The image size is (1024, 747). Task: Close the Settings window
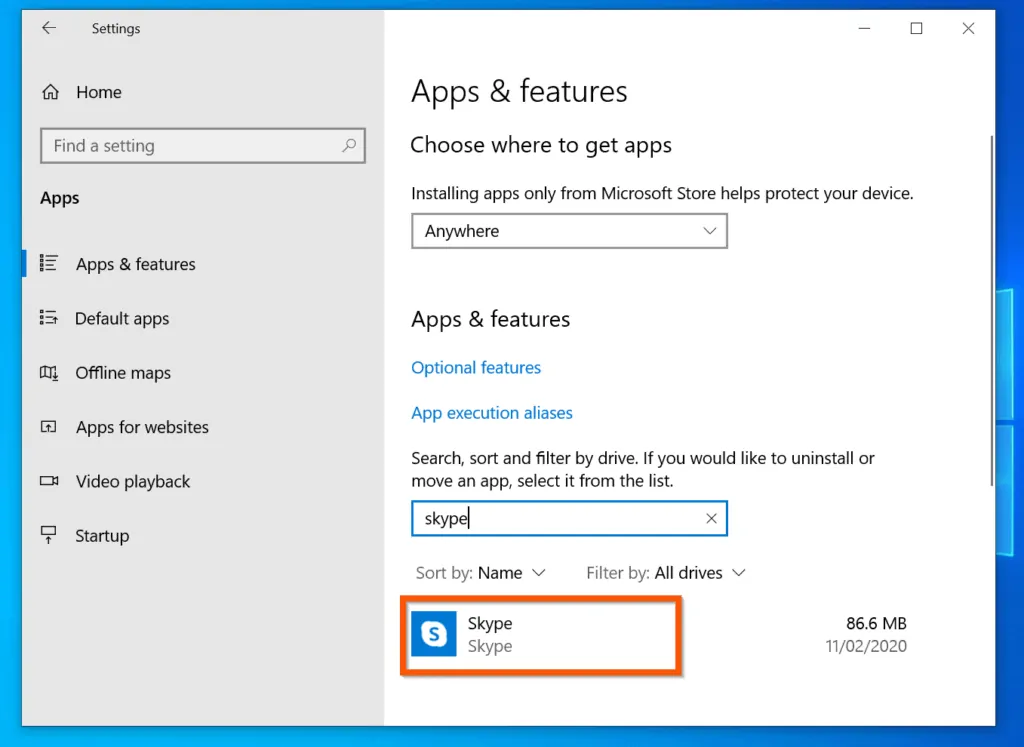pos(968,28)
